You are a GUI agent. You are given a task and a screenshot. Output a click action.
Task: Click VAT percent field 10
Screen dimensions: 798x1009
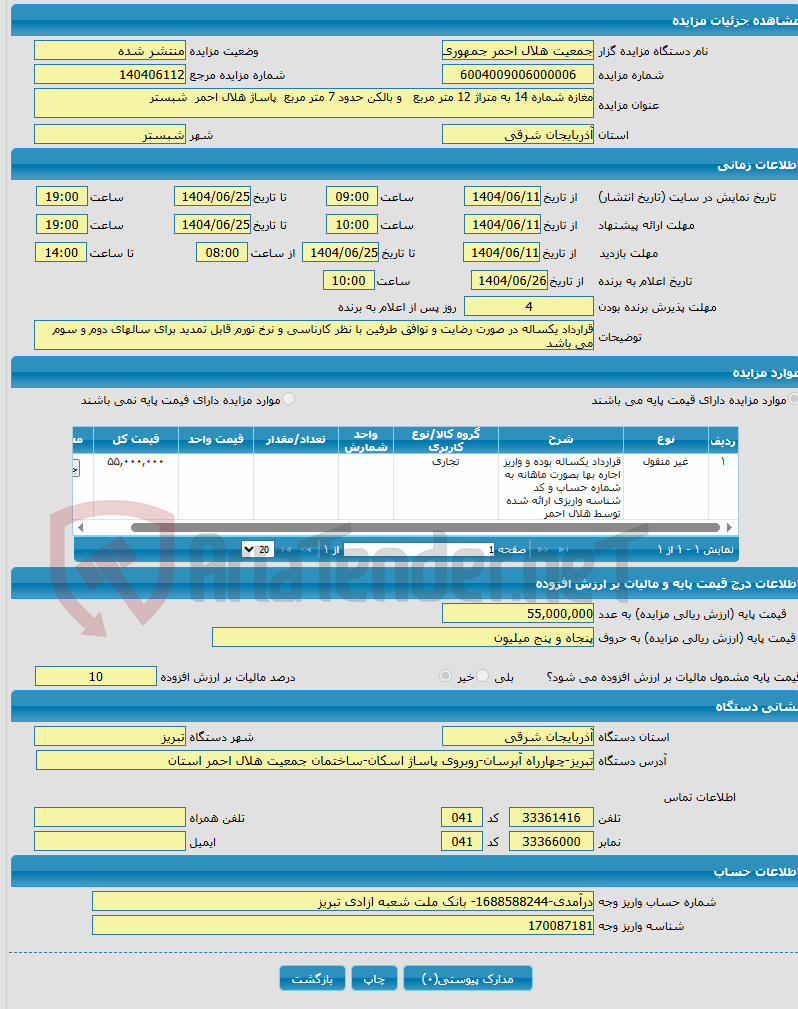pos(95,676)
